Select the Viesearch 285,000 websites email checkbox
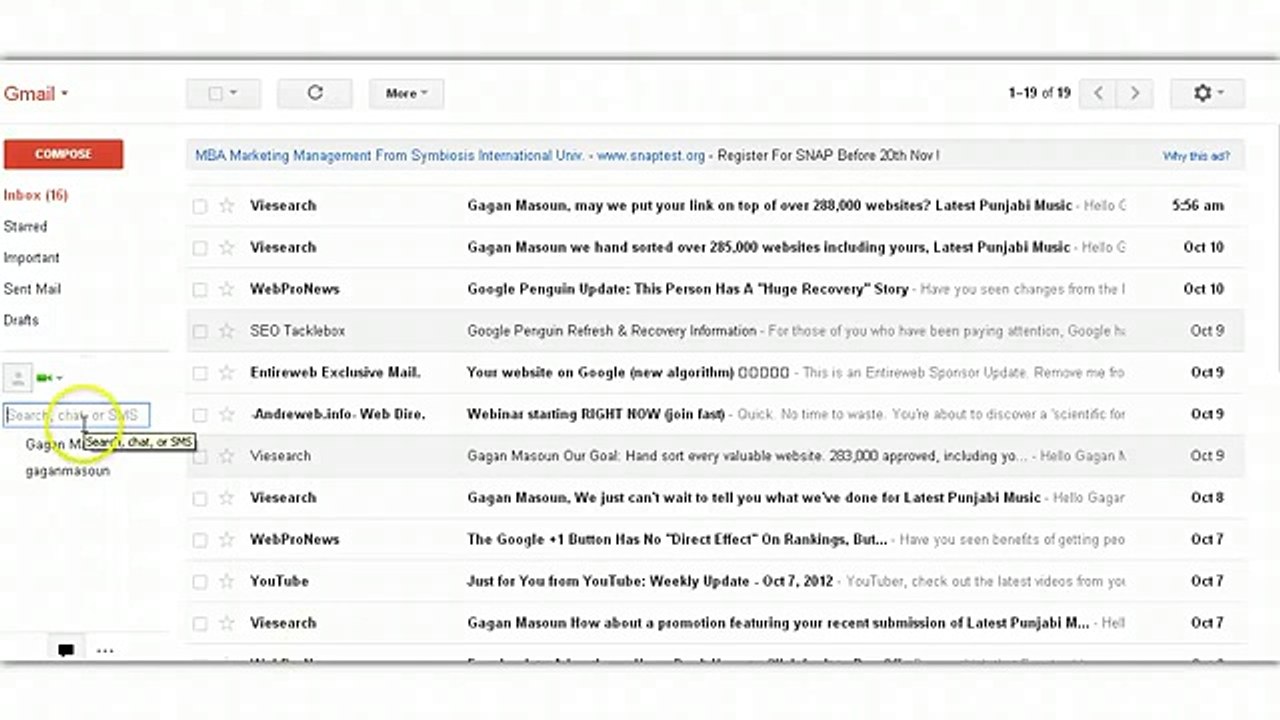Image resolution: width=1280 pixels, height=720 pixels. click(200, 247)
